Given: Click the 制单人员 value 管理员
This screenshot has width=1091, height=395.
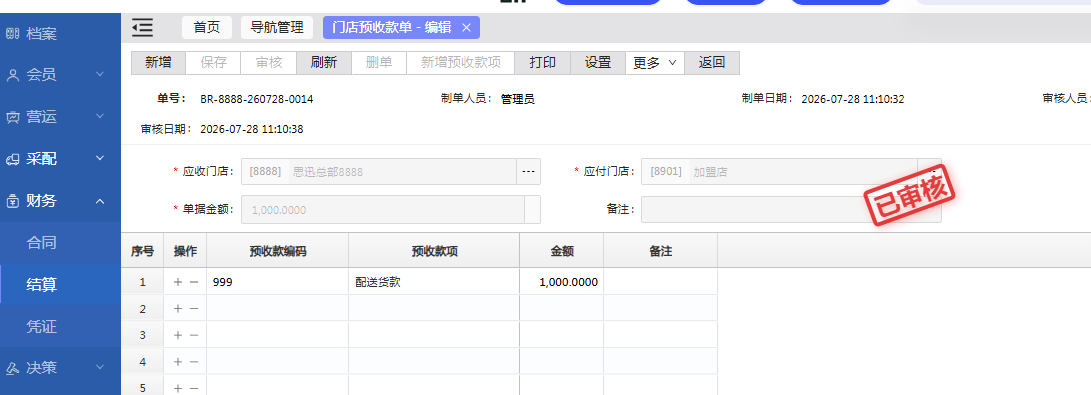Looking at the screenshot, I should coord(518,99).
